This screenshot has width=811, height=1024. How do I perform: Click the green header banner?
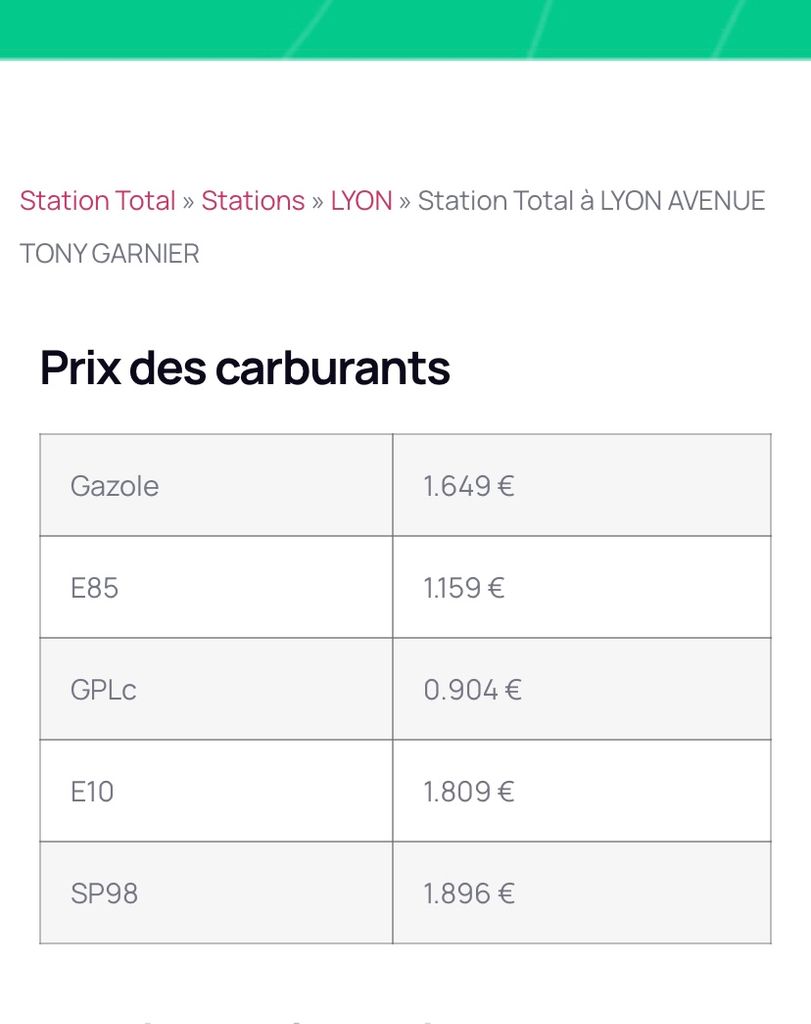(x=406, y=29)
